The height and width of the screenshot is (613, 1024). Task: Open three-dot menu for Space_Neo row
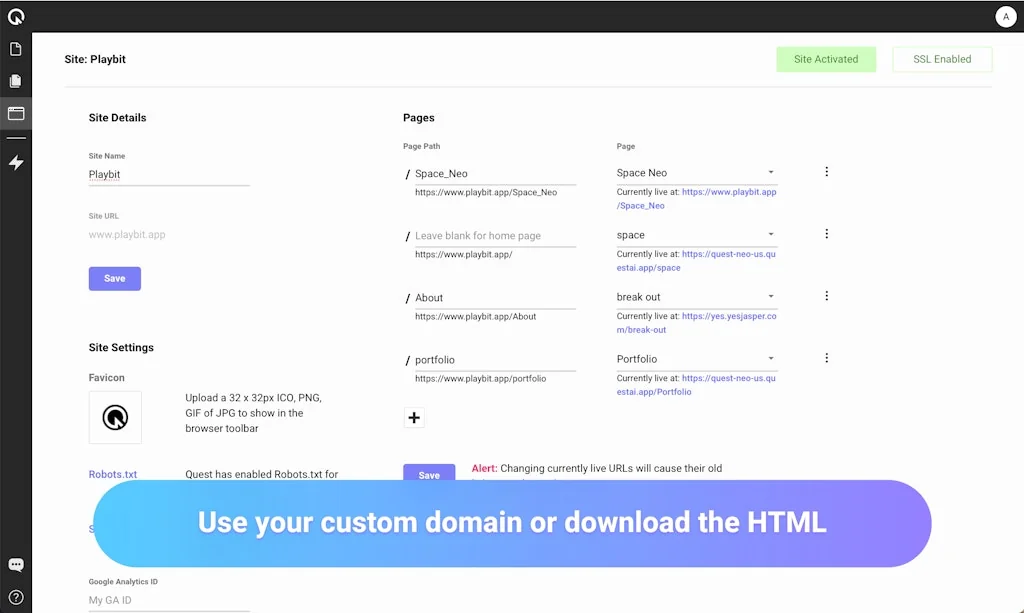click(826, 172)
